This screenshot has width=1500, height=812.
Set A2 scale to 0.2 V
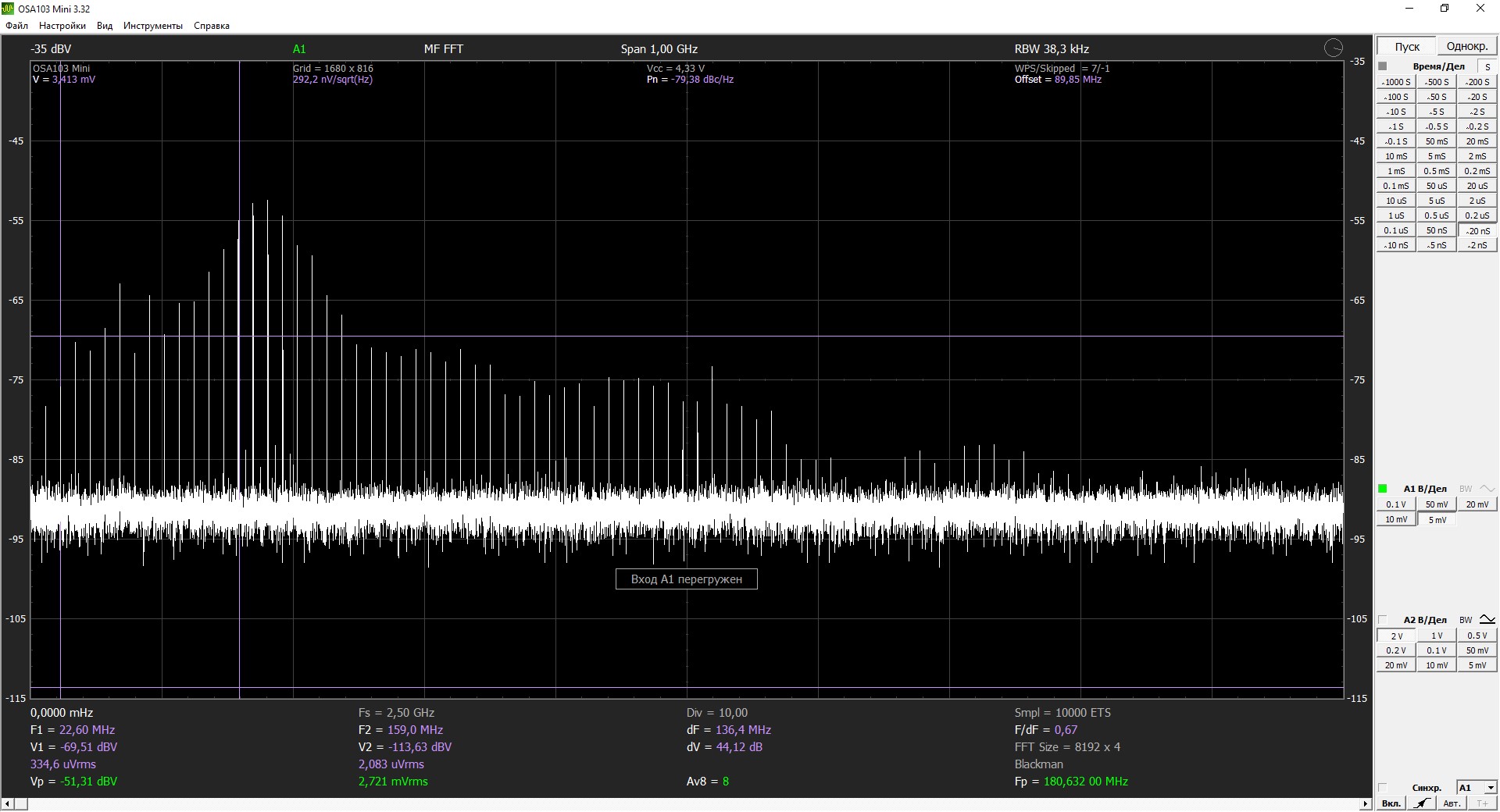[1396, 650]
